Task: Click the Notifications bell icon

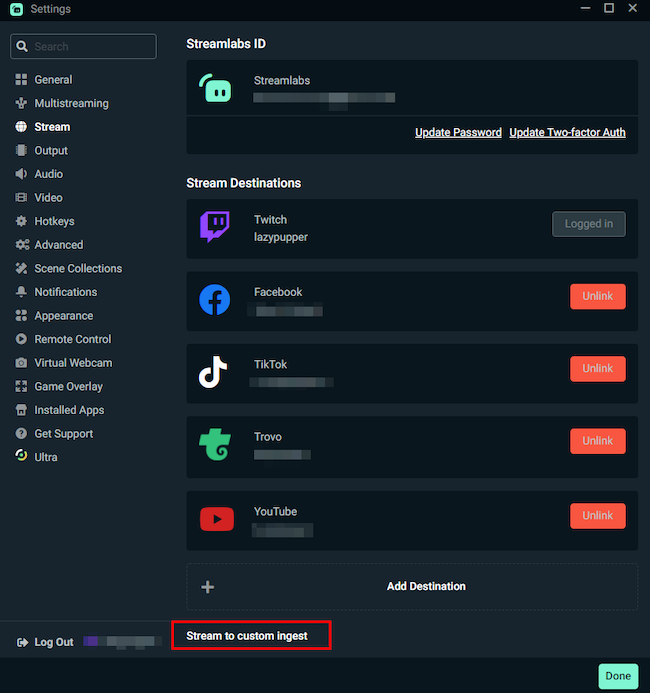Action: click(21, 292)
